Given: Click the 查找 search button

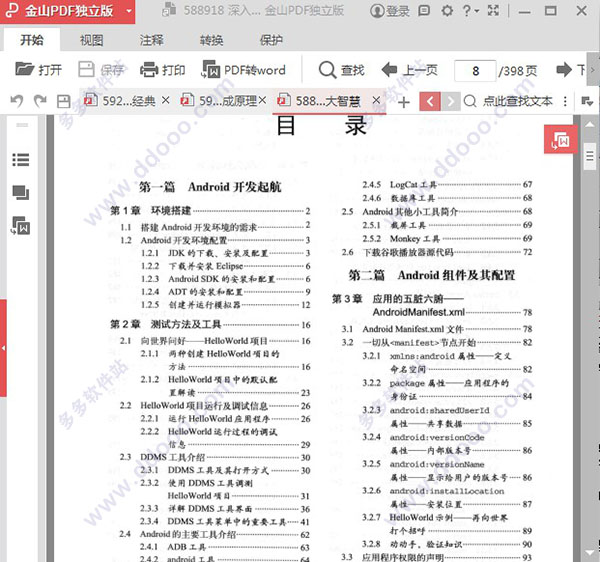Looking at the screenshot, I should click(x=341, y=70).
